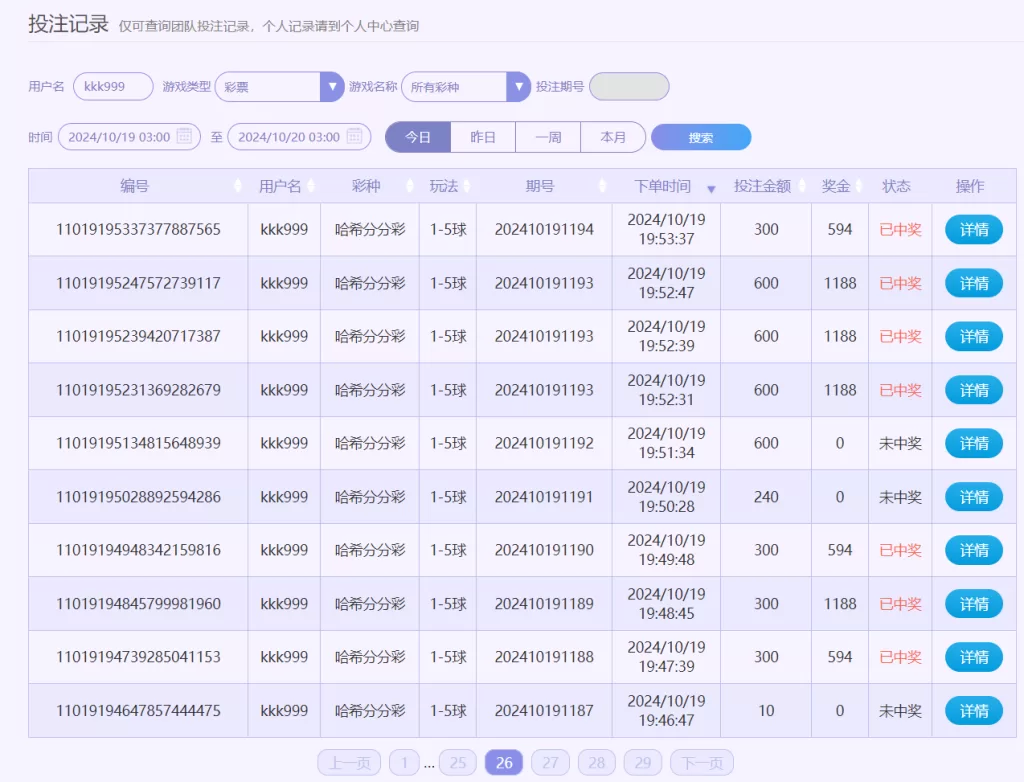Click the 搜索 search button
The width and height of the screenshot is (1024, 782).
point(701,137)
